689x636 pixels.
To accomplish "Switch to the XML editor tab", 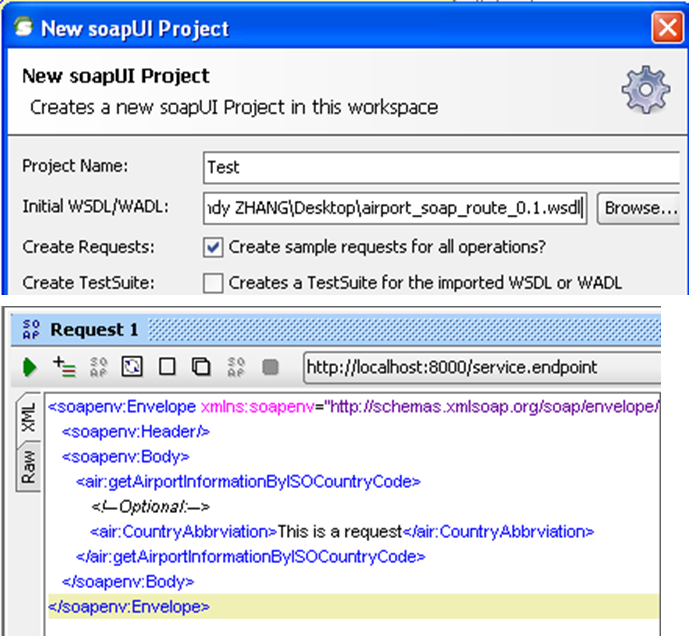I will (28, 421).
